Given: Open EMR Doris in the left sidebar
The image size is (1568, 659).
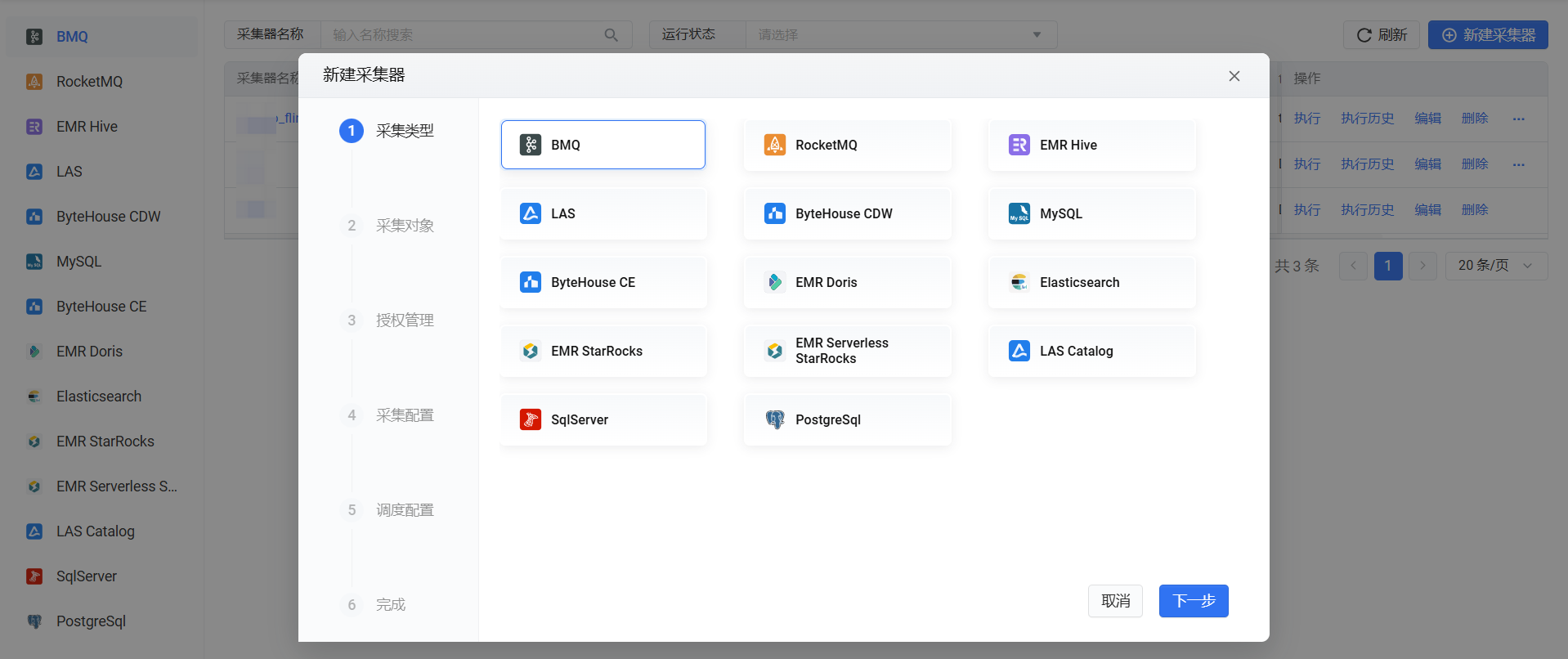Looking at the screenshot, I should point(101,352).
